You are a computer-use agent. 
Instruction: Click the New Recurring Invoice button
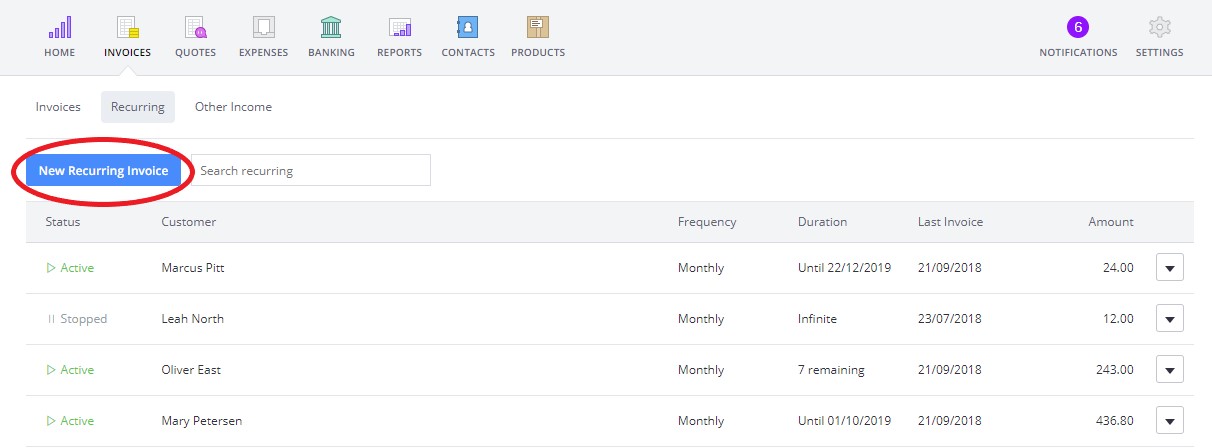click(x=104, y=171)
